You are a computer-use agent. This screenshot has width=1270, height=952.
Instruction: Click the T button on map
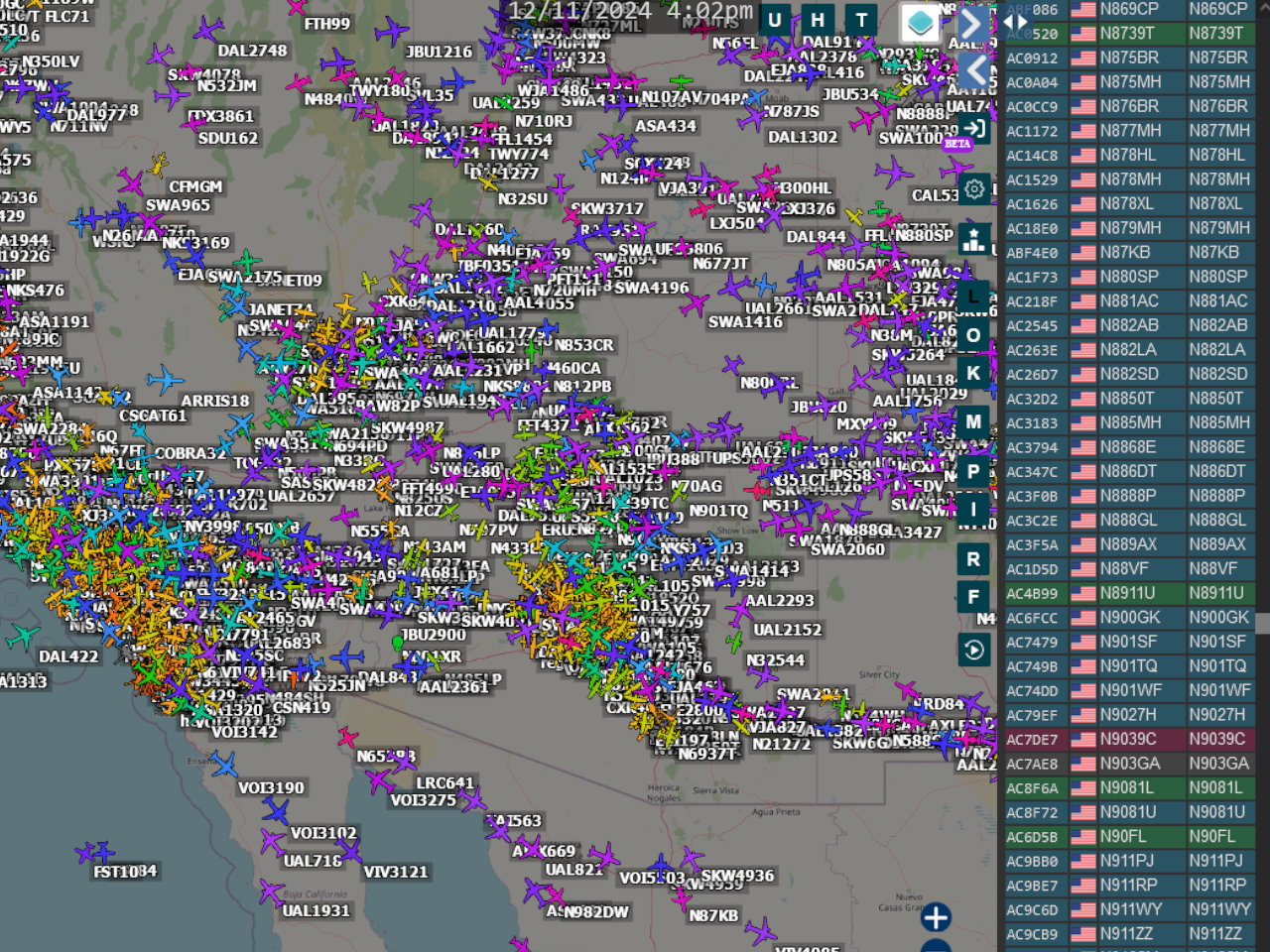(861, 20)
